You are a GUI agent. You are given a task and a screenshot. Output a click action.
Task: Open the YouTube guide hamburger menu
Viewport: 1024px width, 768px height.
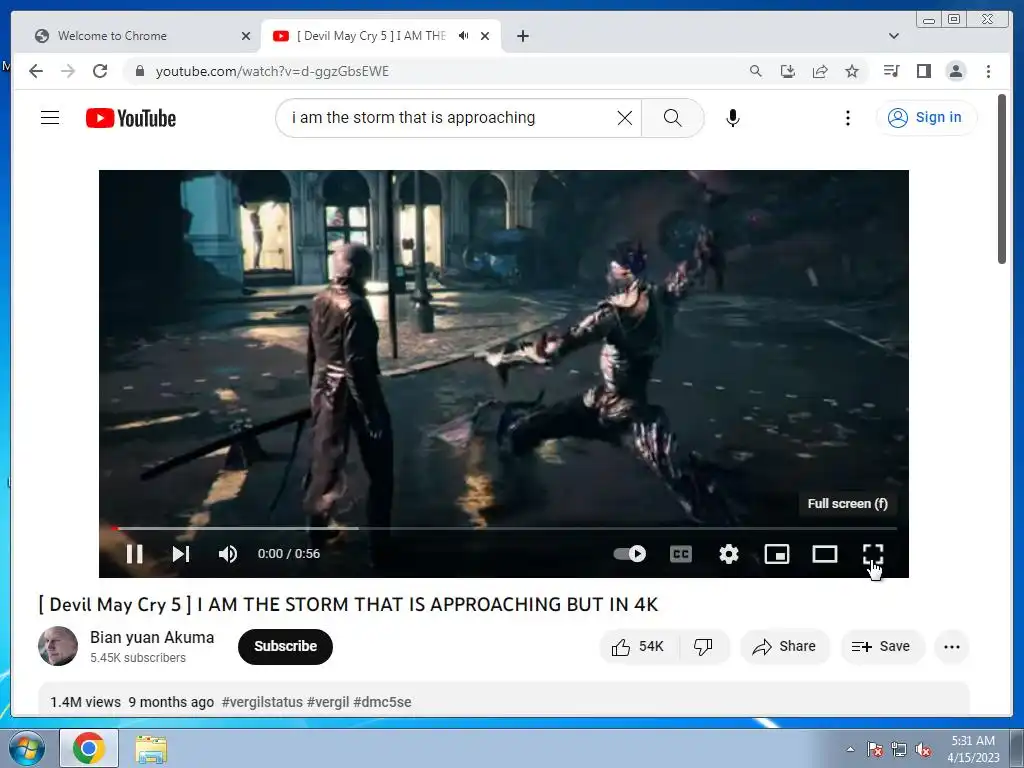(50, 118)
